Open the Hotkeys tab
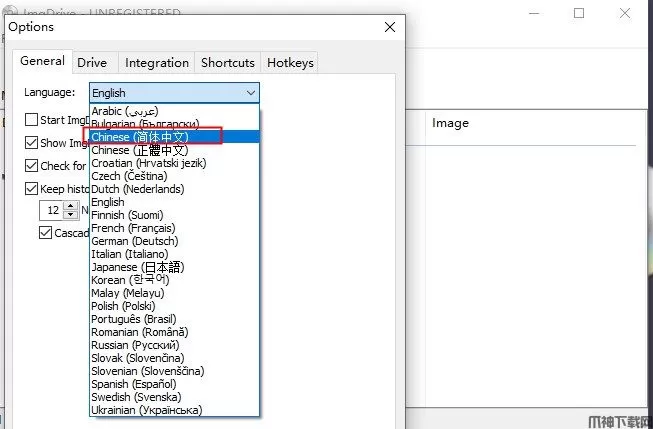This screenshot has height=429, width=653. click(290, 63)
